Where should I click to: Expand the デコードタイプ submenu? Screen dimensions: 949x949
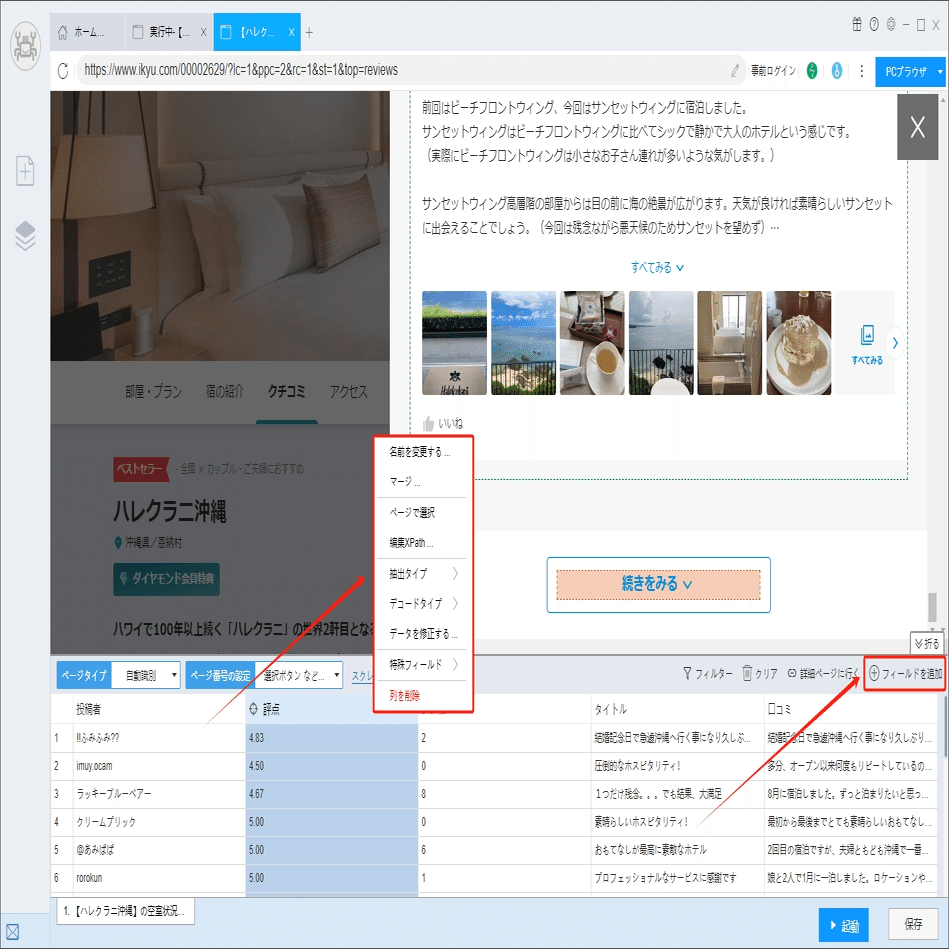click(422, 603)
